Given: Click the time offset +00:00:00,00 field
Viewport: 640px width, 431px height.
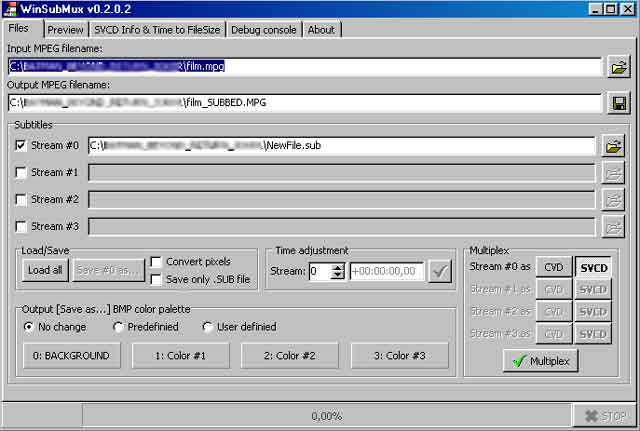Looking at the screenshot, I should pyautogui.click(x=387, y=271).
